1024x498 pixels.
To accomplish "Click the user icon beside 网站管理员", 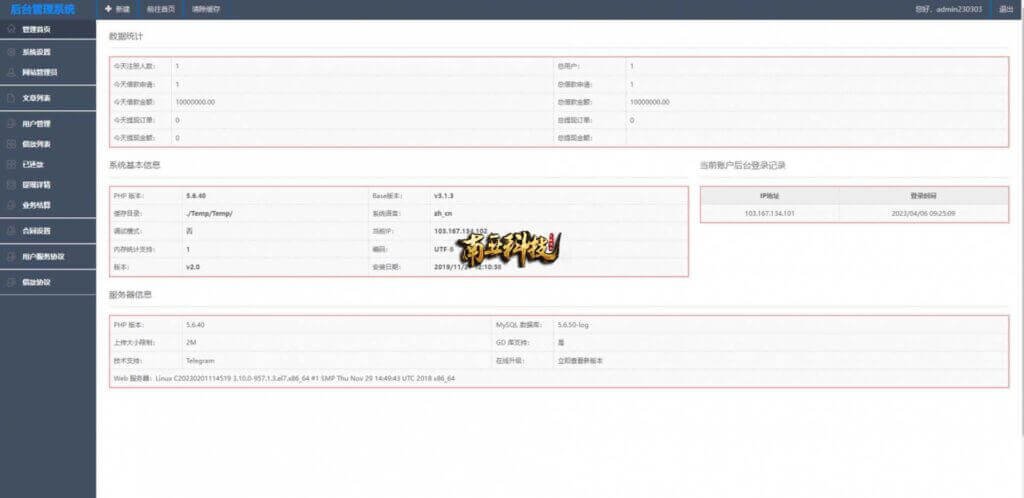I will [11, 72].
